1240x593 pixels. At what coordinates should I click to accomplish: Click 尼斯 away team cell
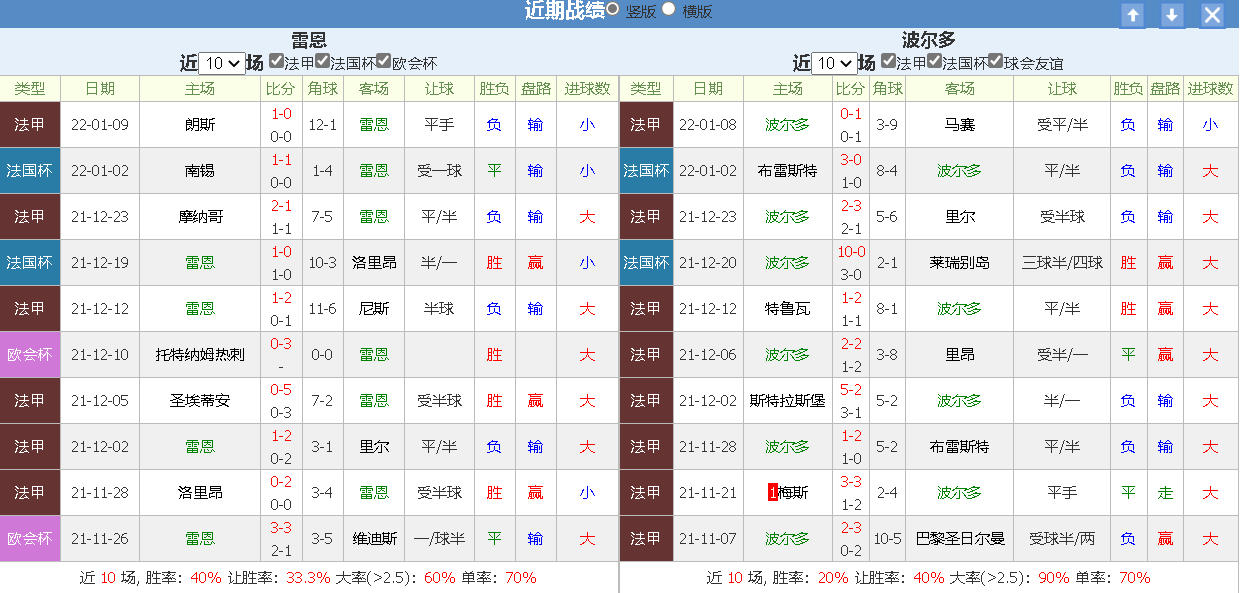coord(374,309)
